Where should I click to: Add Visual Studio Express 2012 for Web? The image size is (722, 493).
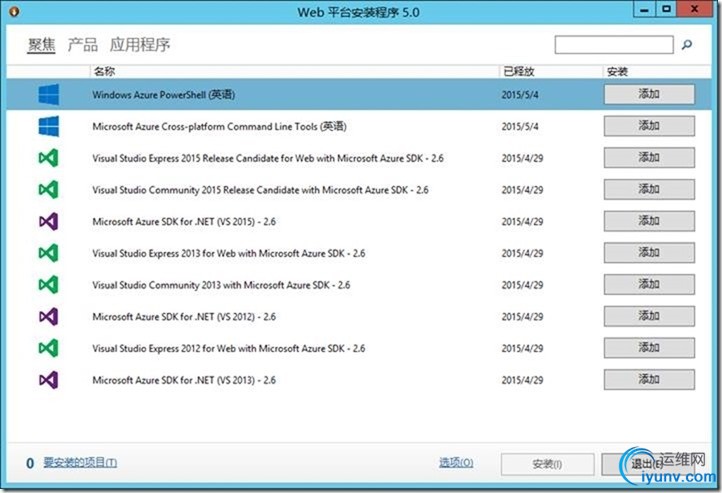[x=649, y=348]
